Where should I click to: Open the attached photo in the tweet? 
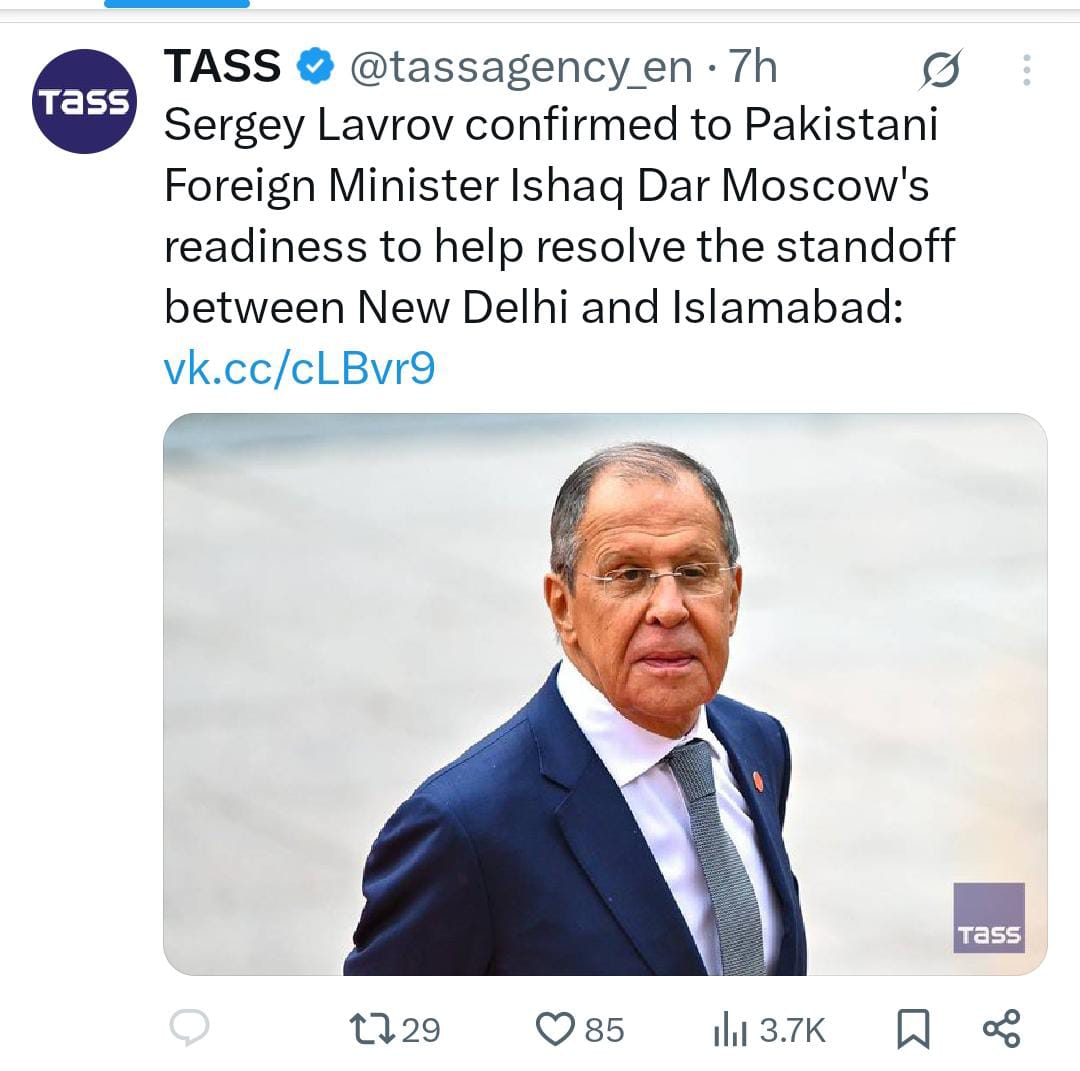pyautogui.click(x=605, y=694)
